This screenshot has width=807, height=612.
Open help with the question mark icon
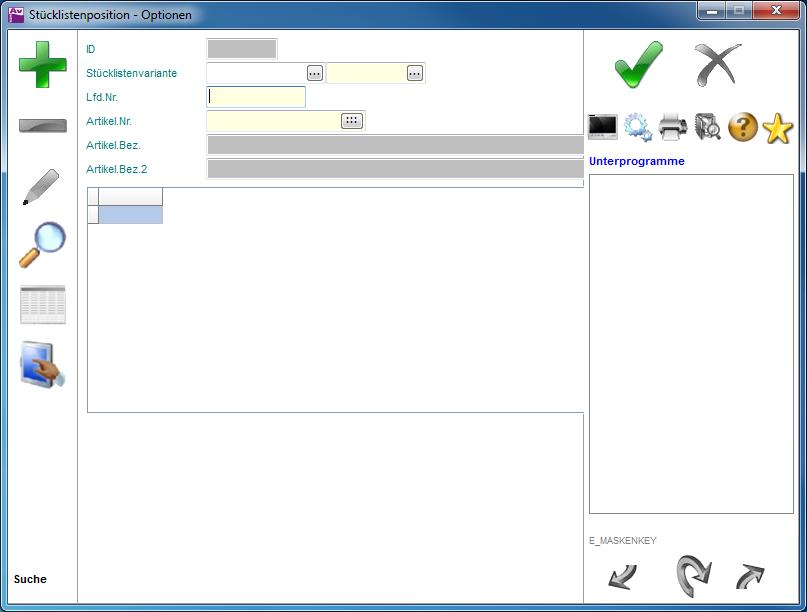click(x=743, y=127)
